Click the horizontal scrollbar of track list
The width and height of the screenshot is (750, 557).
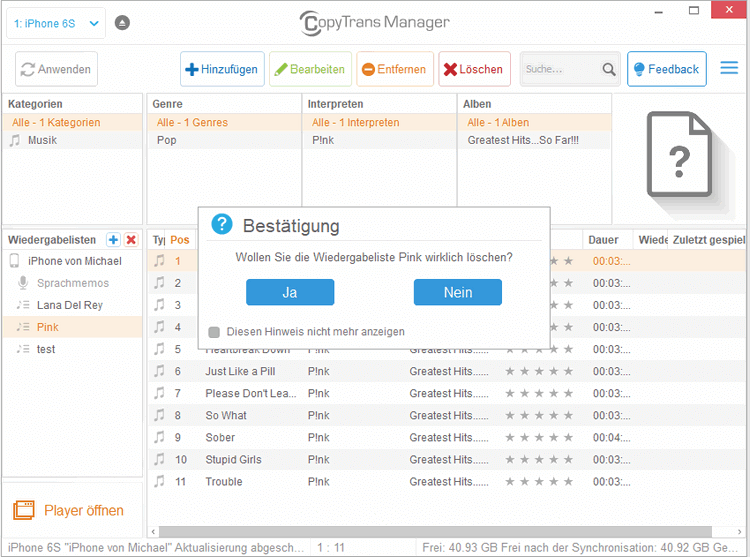click(435, 532)
